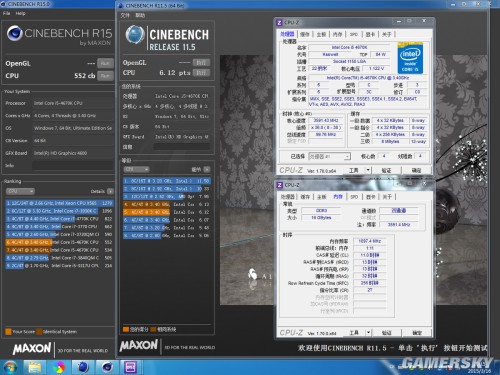Expand the CPU ranking dropdown in R15
The width and height of the screenshot is (500, 375).
(20, 191)
